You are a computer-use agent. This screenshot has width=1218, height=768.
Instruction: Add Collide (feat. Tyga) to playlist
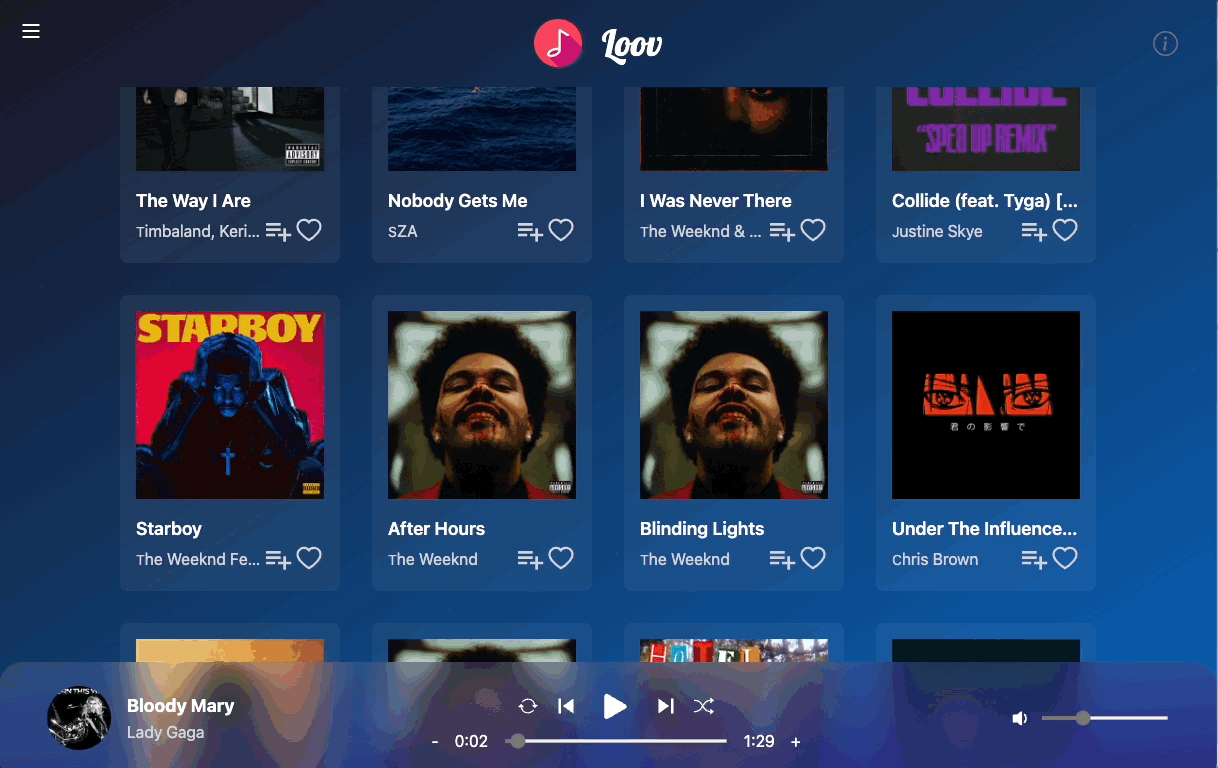[x=1034, y=232]
